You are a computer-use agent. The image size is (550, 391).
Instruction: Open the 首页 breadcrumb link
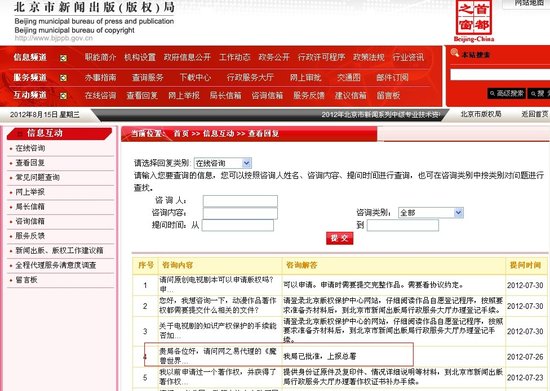click(181, 134)
